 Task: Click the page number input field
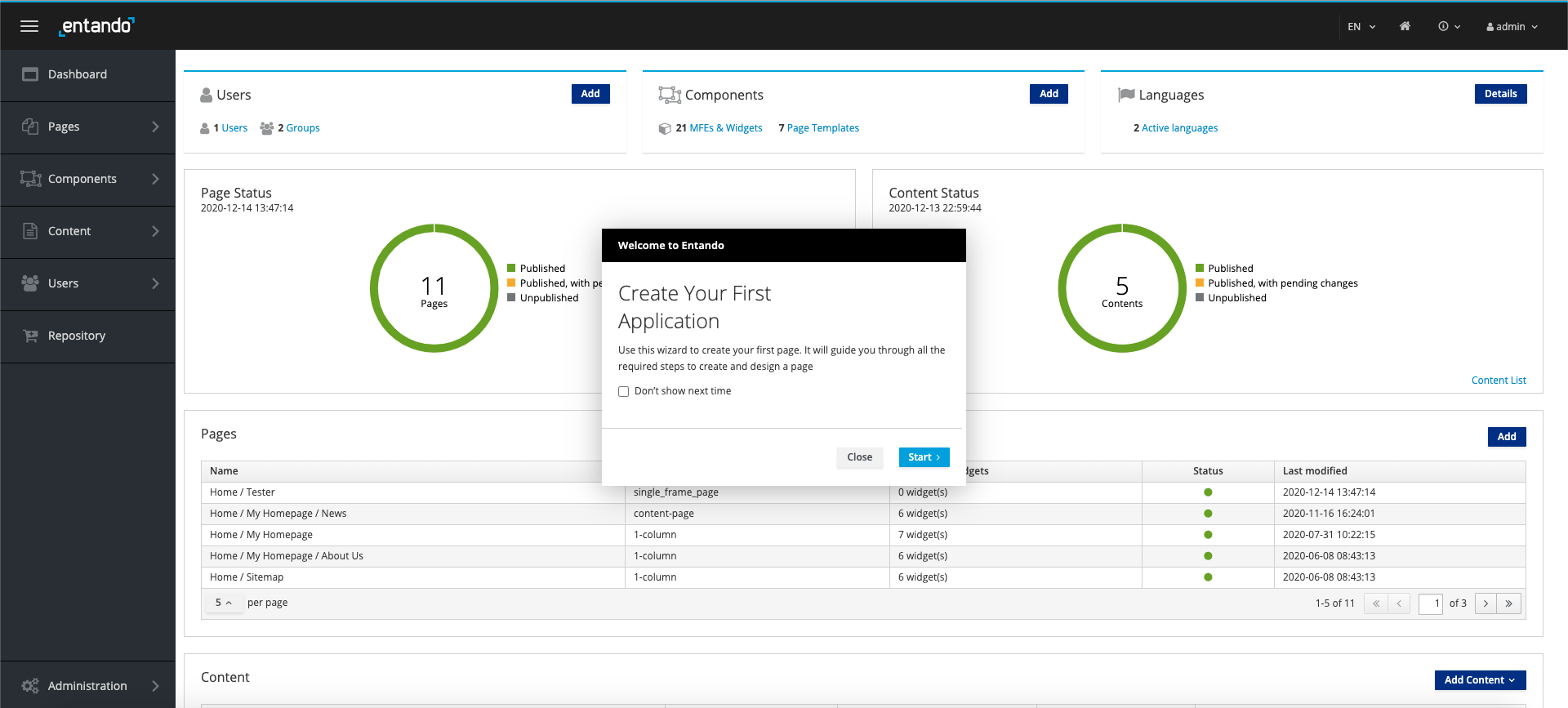point(1431,604)
